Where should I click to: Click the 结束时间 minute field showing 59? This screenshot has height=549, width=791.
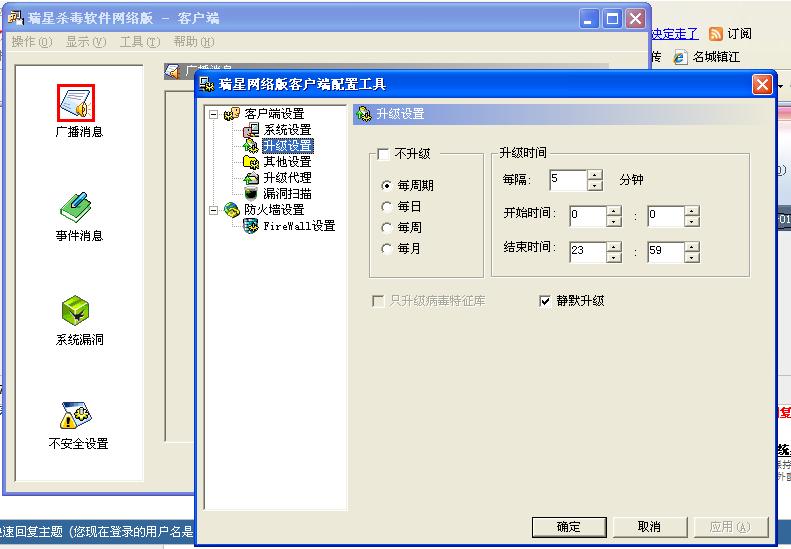[666, 252]
